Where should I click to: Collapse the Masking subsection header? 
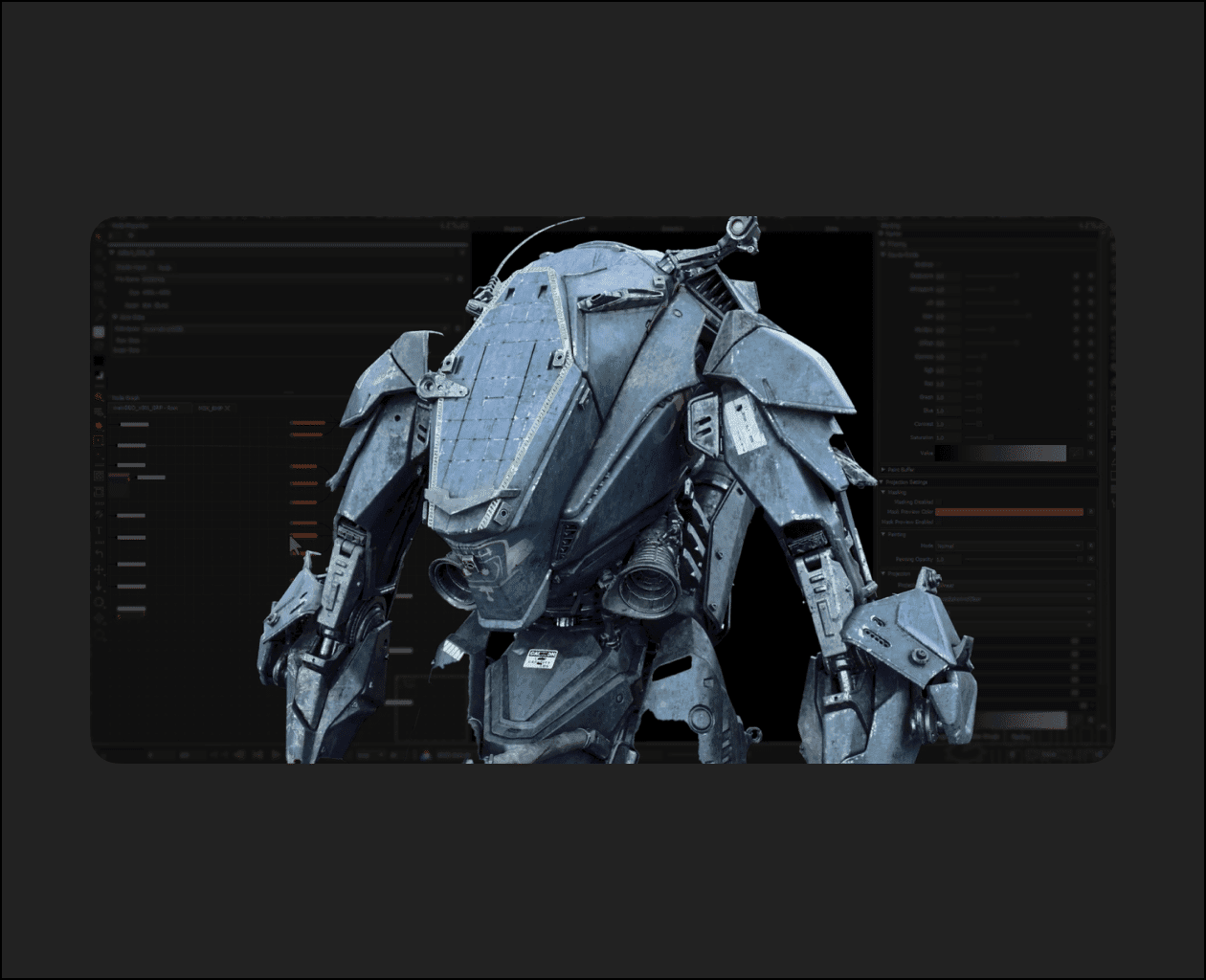click(x=883, y=492)
